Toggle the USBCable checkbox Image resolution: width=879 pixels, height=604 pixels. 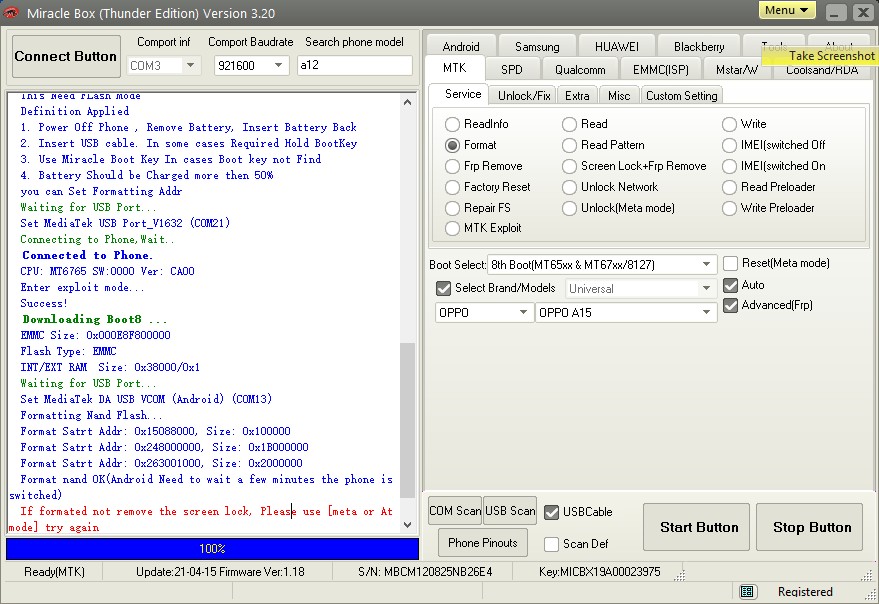[552, 512]
